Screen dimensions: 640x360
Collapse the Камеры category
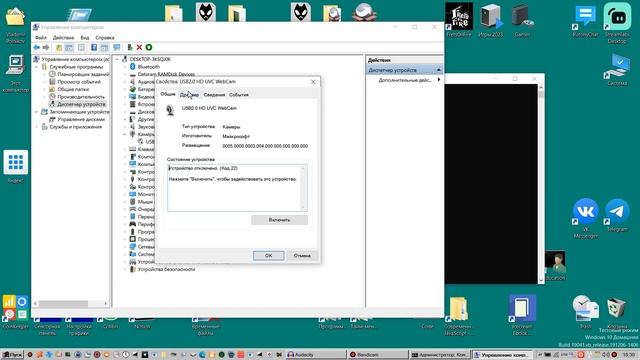(125, 134)
